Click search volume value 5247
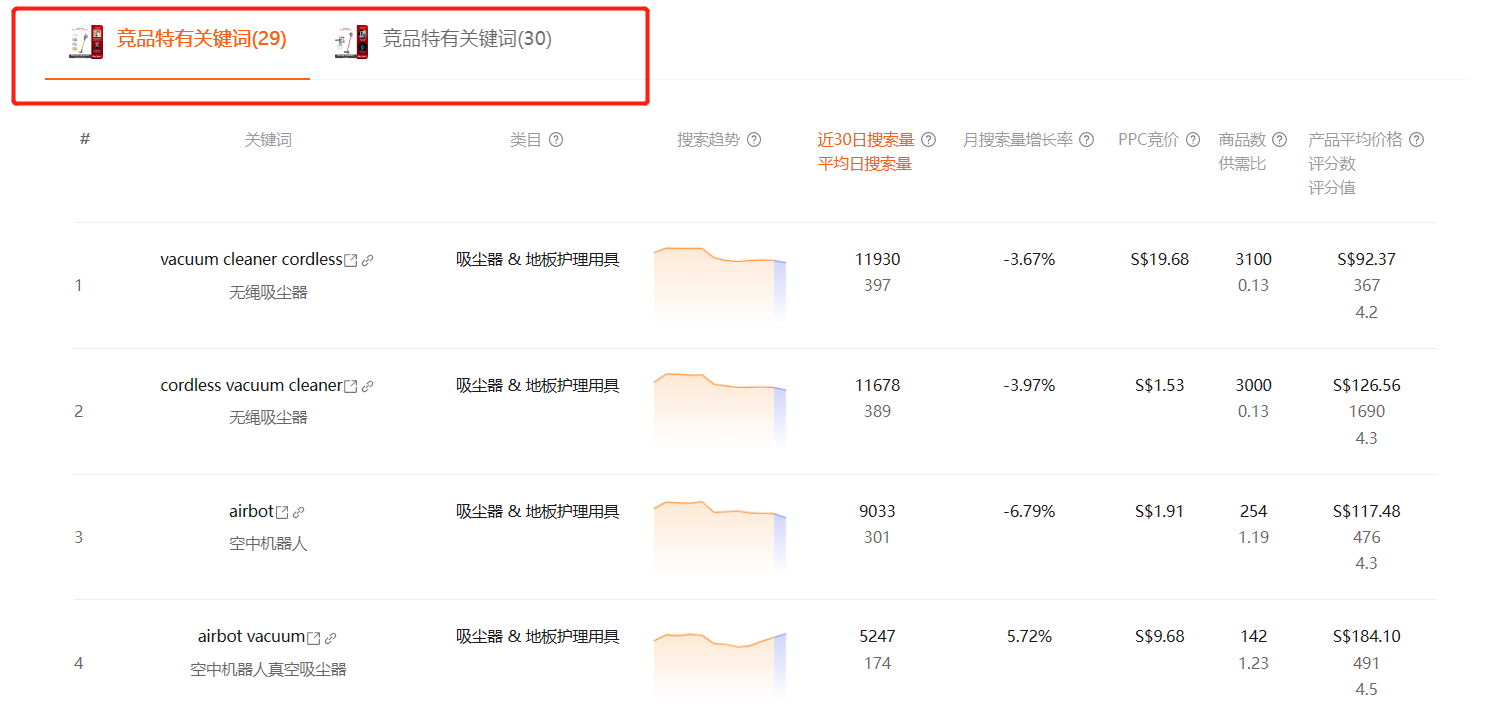The height and width of the screenshot is (717, 1490). (877, 636)
